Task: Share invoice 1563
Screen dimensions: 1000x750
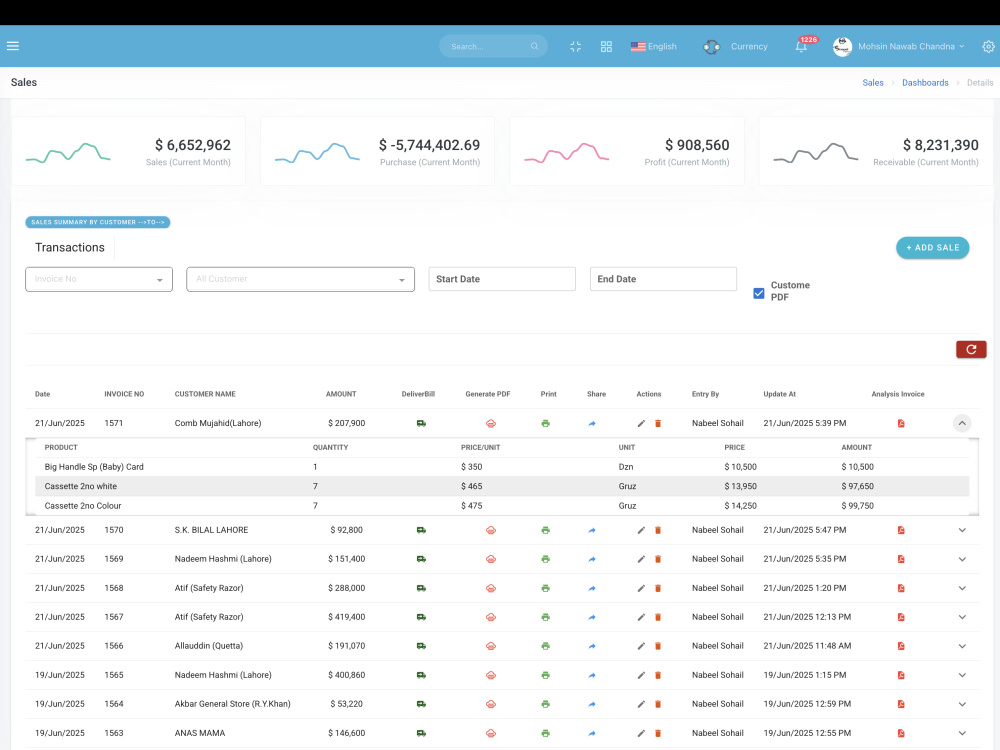Action: [592, 733]
